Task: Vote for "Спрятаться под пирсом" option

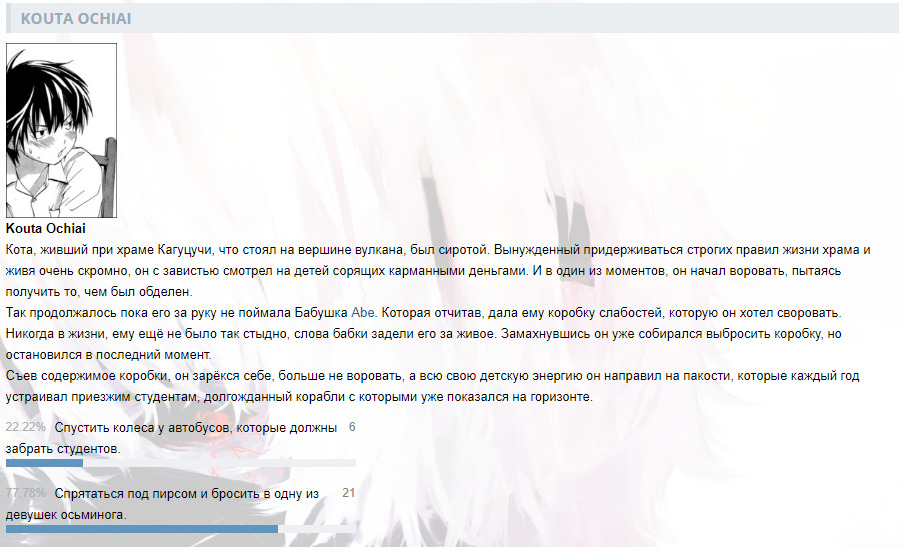Action: [x=187, y=494]
